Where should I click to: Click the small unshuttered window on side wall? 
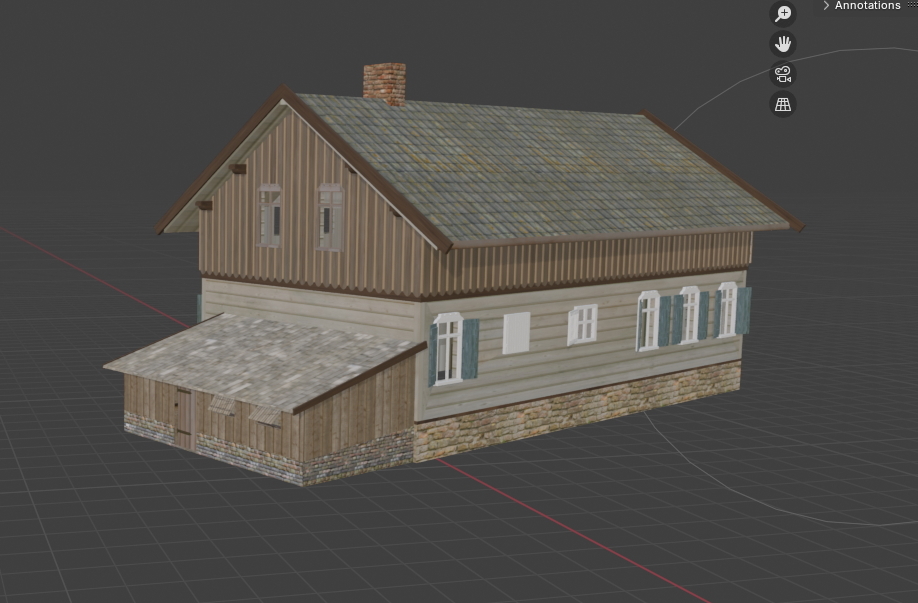[582, 324]
